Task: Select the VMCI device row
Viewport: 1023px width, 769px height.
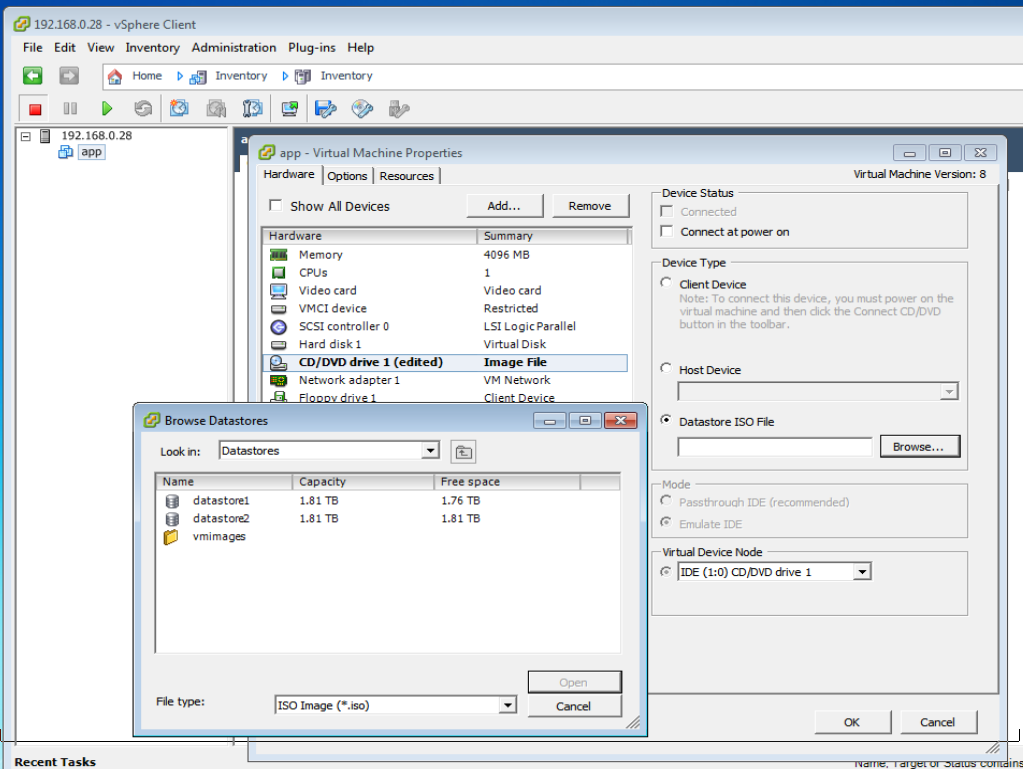Action: 445,309
